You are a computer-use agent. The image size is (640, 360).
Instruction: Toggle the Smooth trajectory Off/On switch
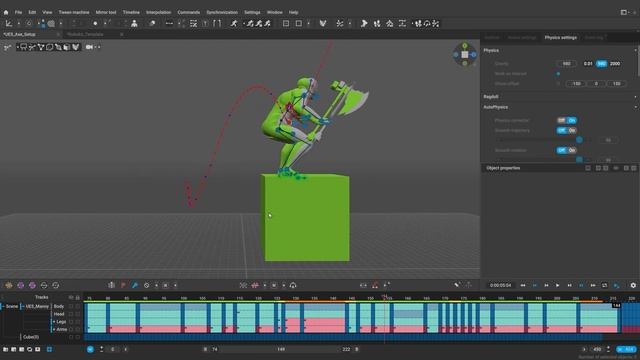(x=567, y=130)
